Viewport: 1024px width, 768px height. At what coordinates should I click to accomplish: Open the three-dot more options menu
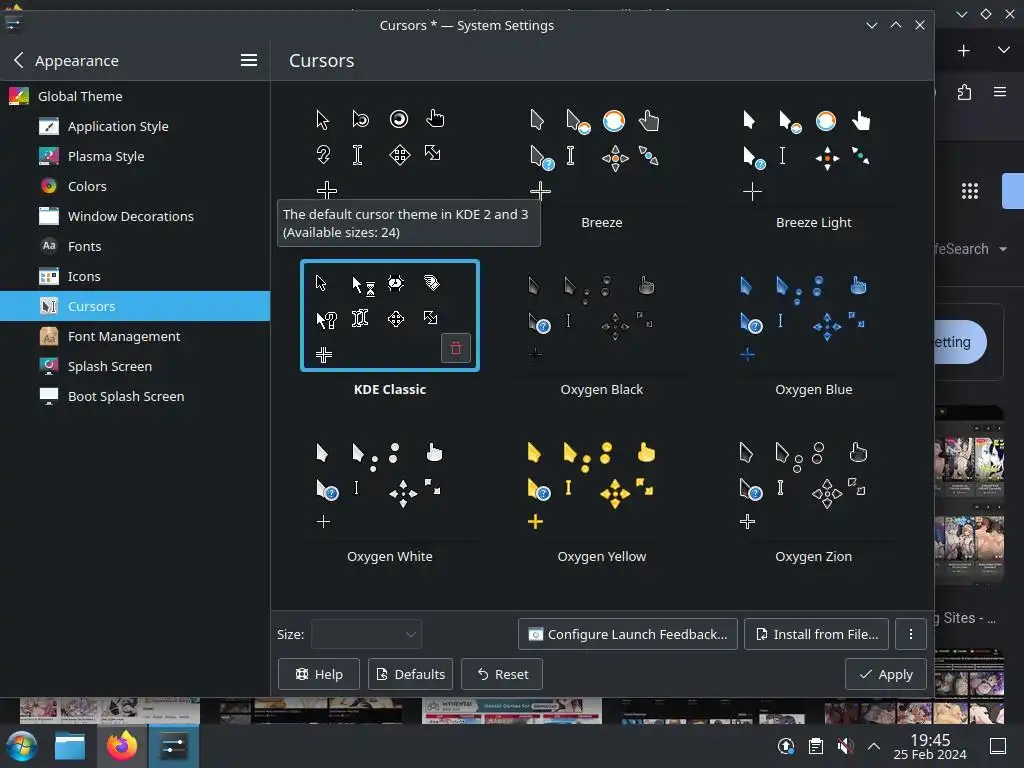pyautogui.click(x=911, y=634)
